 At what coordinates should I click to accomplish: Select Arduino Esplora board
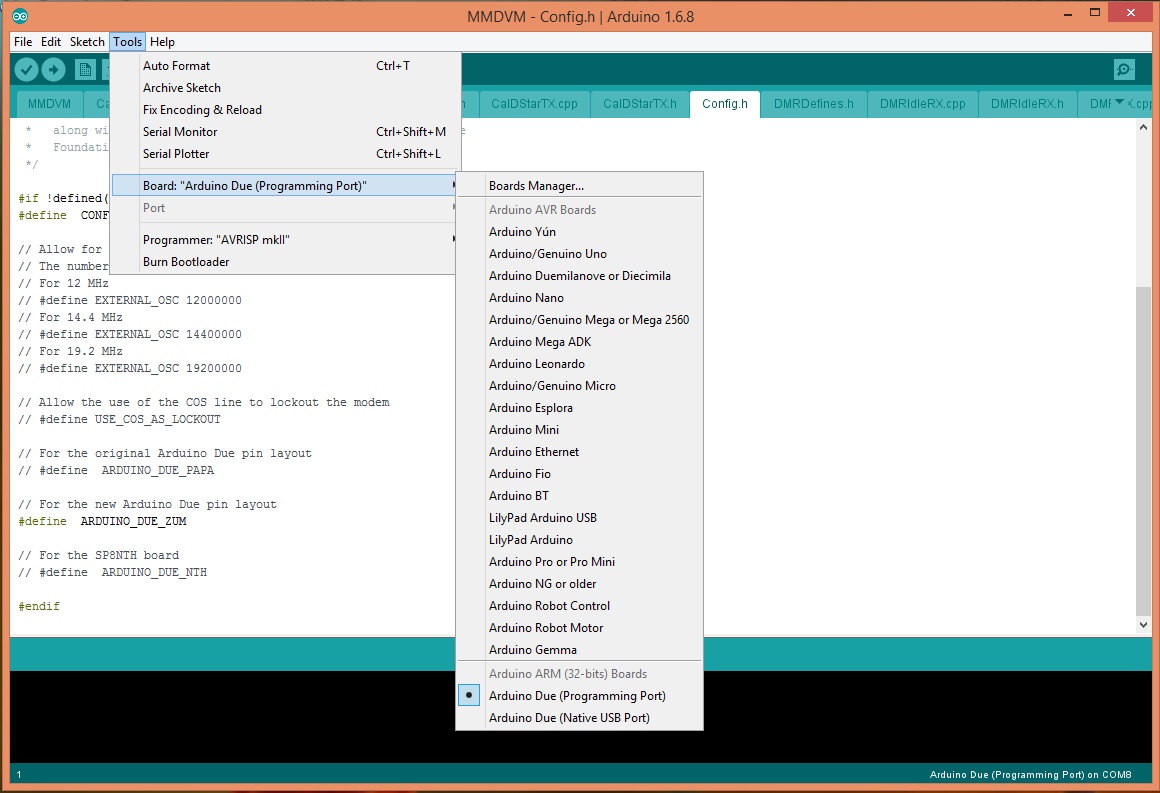click(x=579, y=408)
